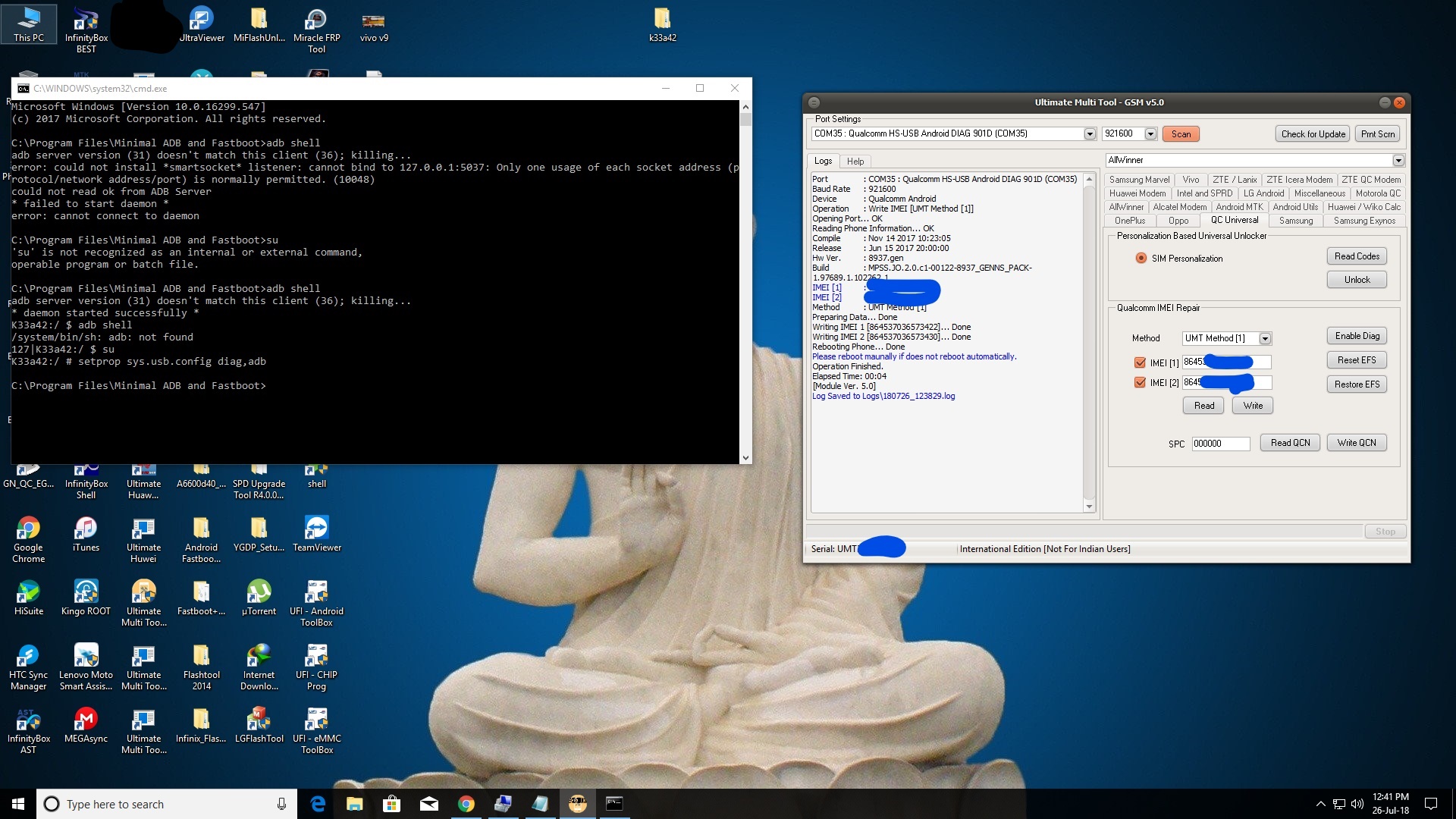The height and width of the screenshot is (819, 1456).
Task: Click the Prnt Scrn button
Action: pos(1377,134)
